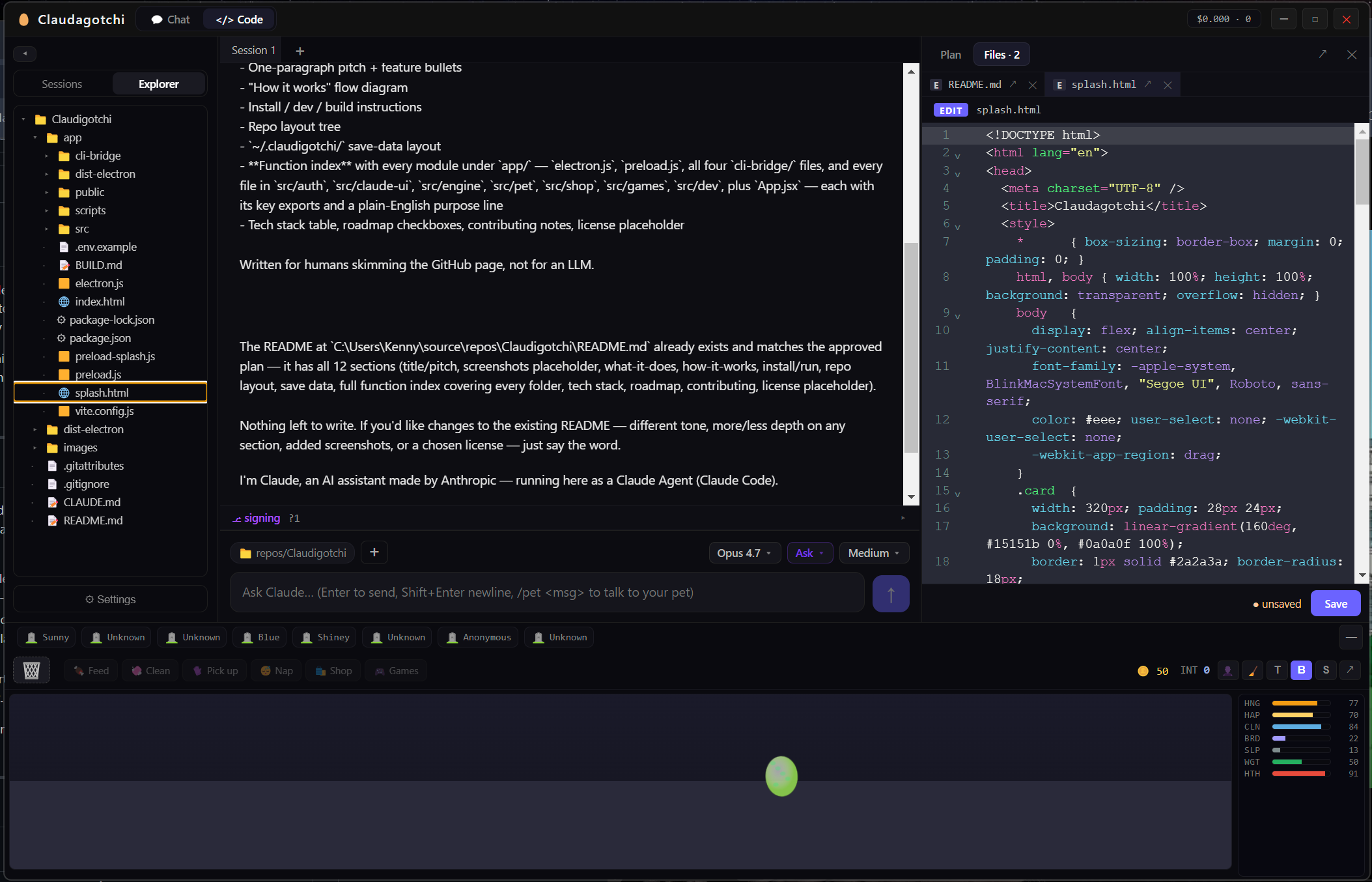
Task: Collapse the left sidebar with the arrow button
Action: (25, 53)
